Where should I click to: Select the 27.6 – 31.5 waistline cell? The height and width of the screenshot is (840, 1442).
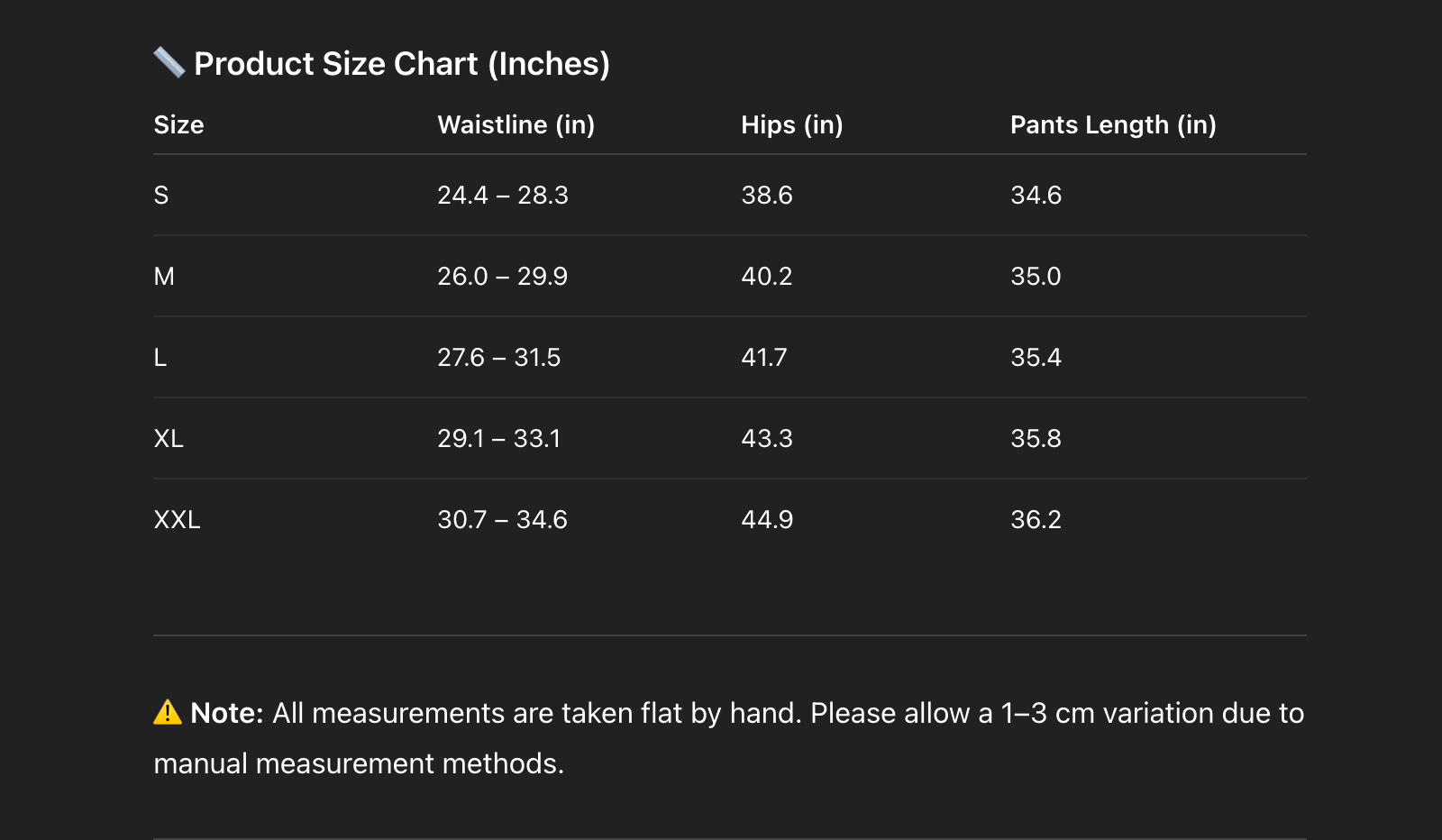click(x=498, y=358)
